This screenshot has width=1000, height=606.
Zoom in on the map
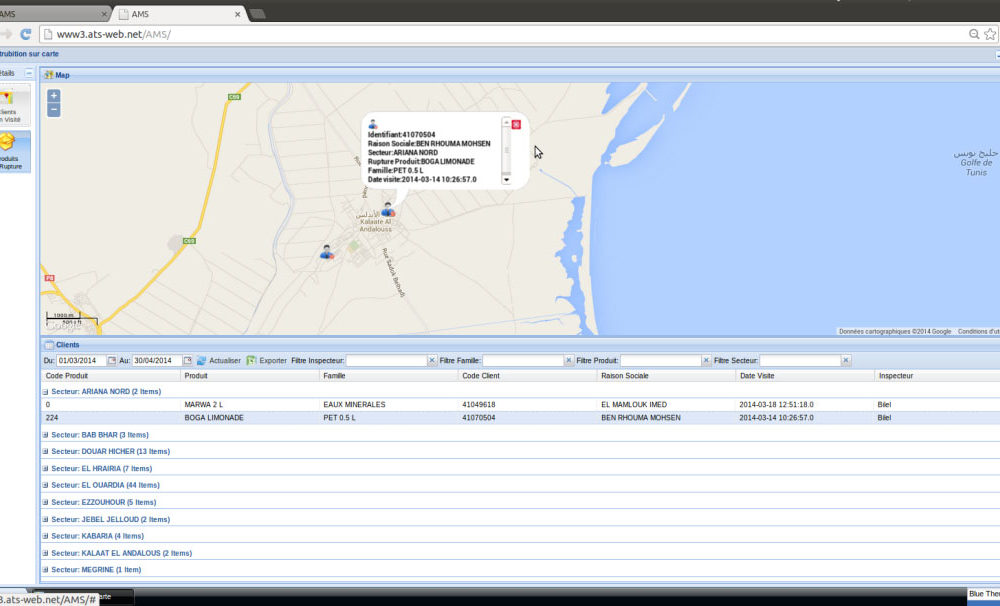coord(54,96)
